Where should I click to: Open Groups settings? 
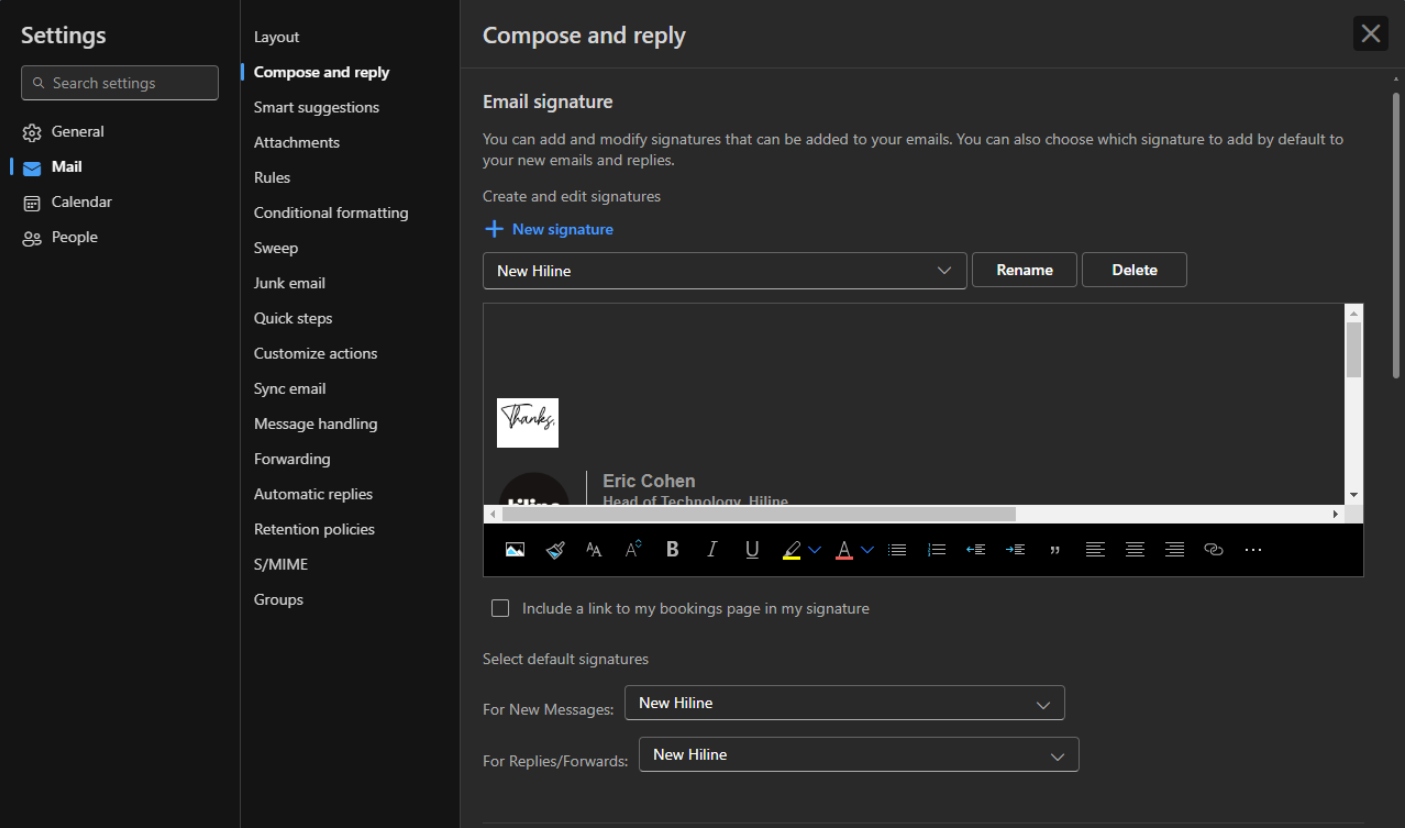pyautogui.click(x=278, y=599)
